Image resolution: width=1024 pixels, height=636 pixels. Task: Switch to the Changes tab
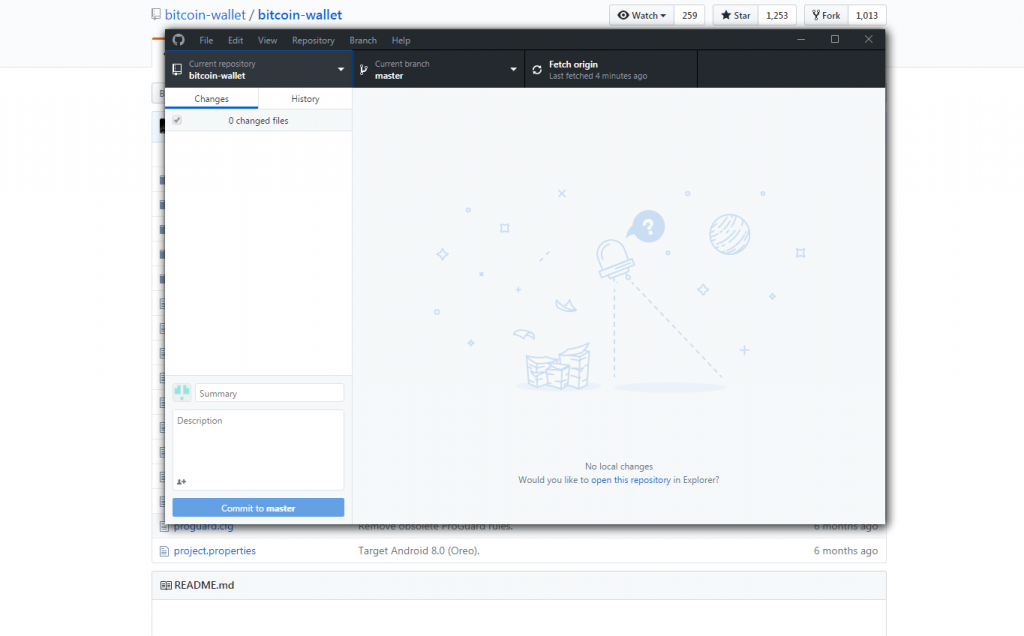(x=212, y=99)
